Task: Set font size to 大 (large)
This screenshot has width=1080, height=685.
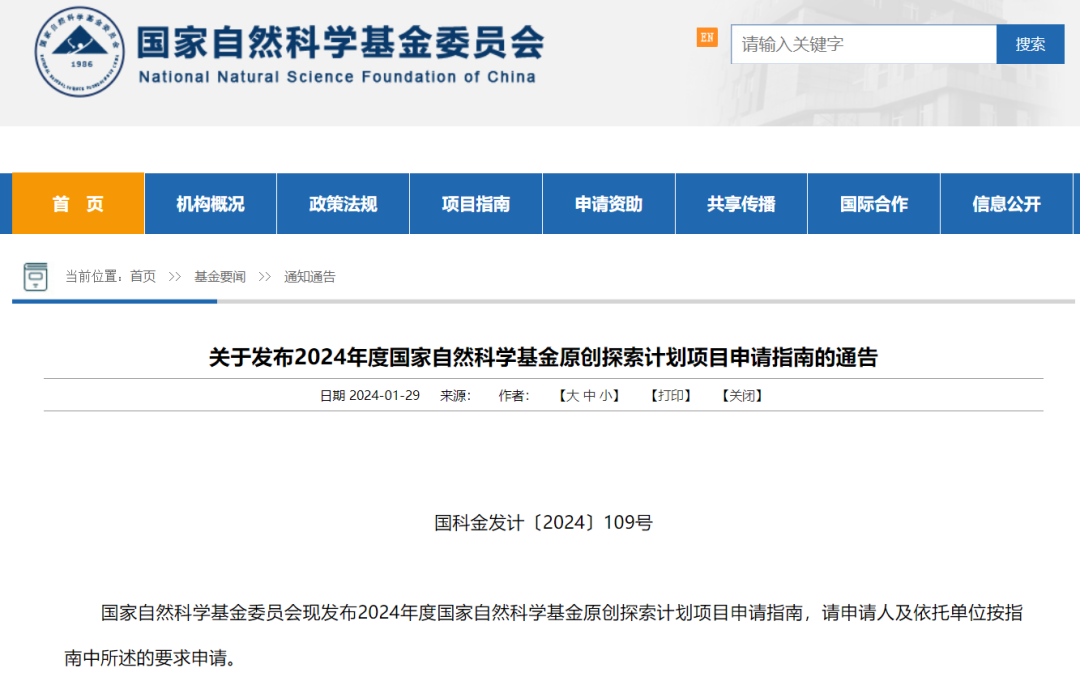Action: 573,396
